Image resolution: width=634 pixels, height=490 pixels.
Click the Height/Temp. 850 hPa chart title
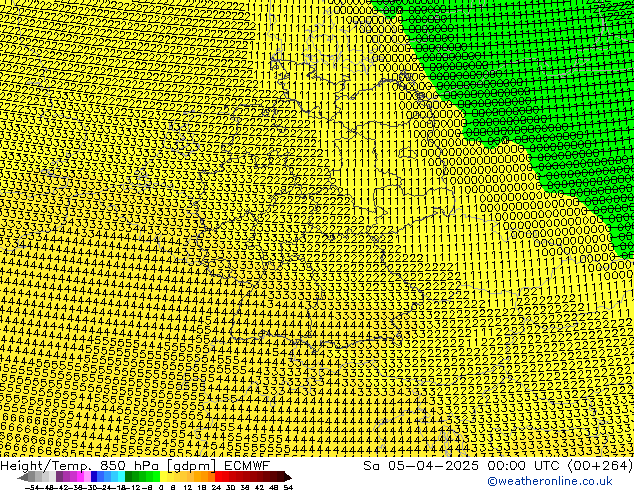[x=135, y=466]
